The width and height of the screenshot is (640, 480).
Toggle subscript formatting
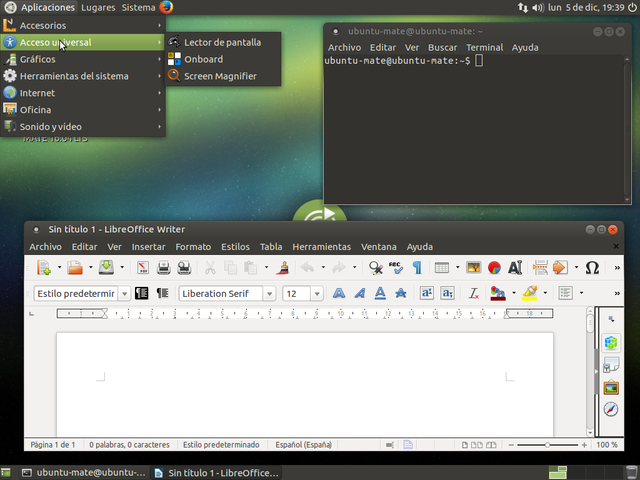447,293
